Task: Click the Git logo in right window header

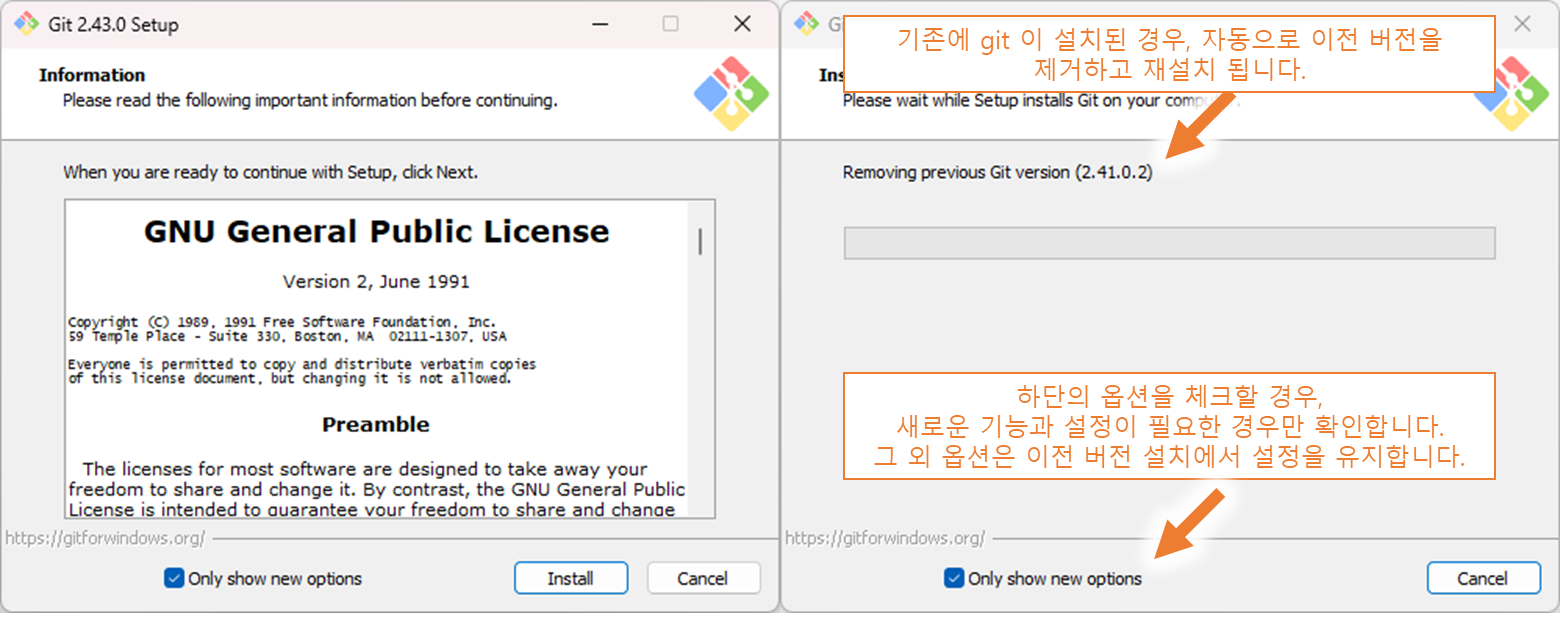Action: 1511,94
